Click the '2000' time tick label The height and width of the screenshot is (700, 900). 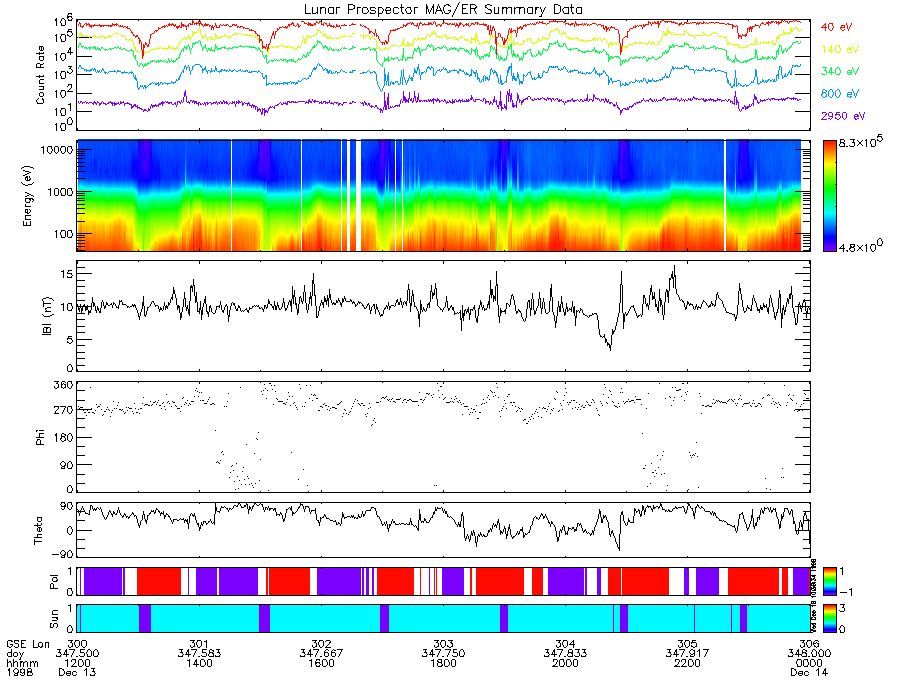pos(565,663)
